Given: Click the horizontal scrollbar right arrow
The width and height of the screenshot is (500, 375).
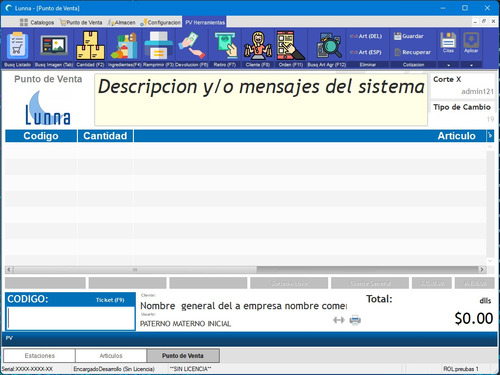Looking at the screenshot, I should (x=482, y=269).
